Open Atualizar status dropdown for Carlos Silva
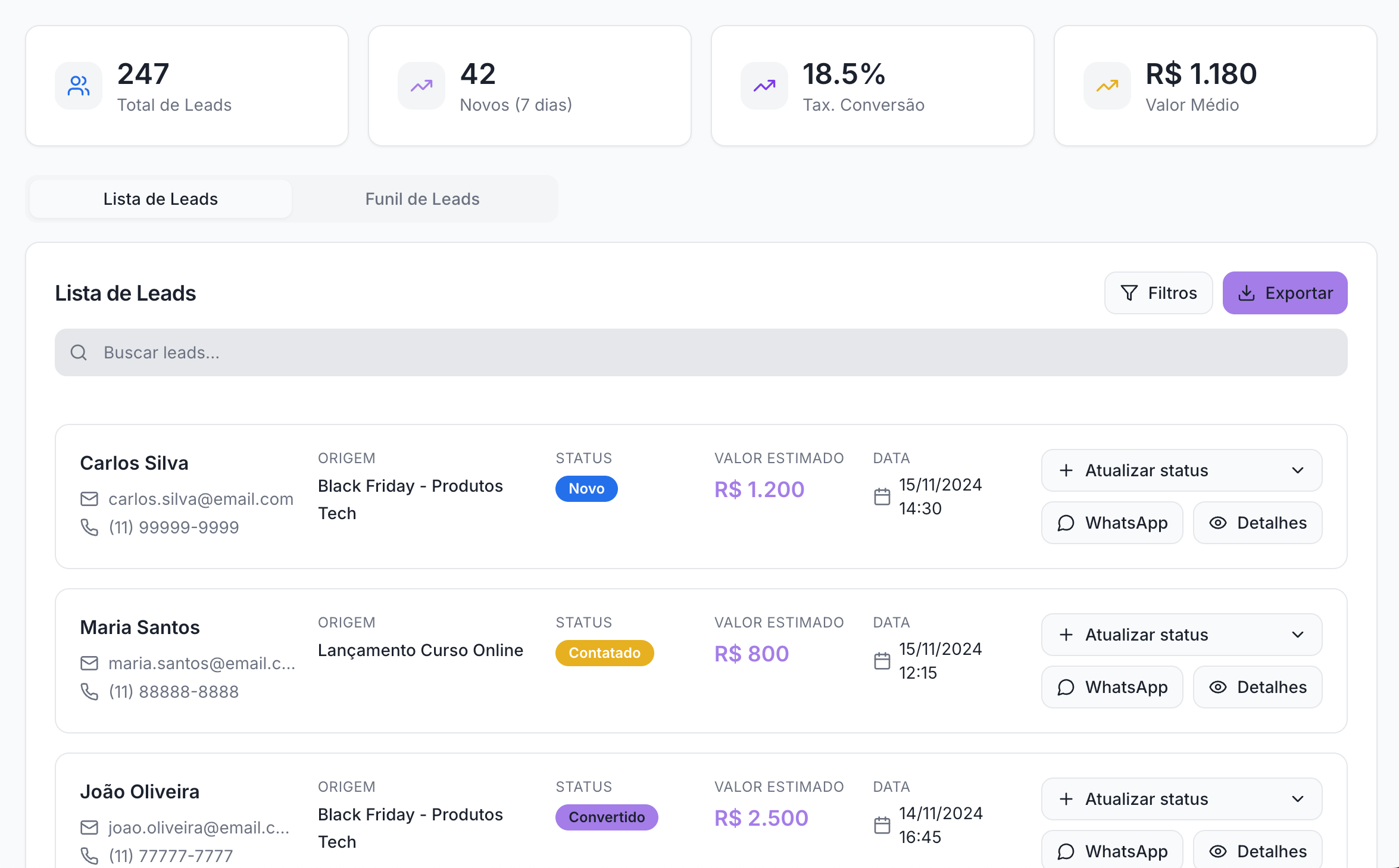 coord(1181,470)
